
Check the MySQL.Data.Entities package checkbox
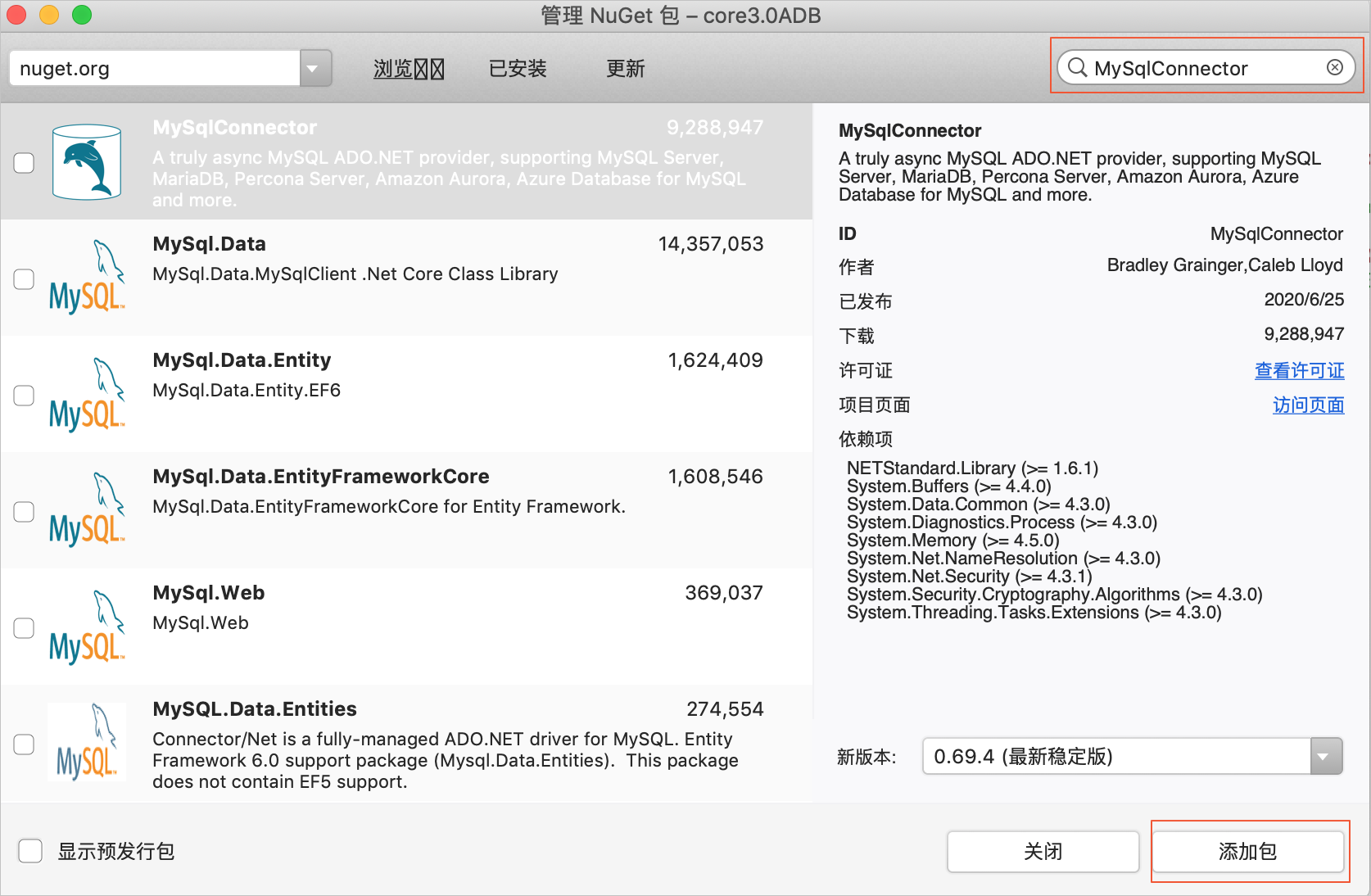click(x=24, y=744)
